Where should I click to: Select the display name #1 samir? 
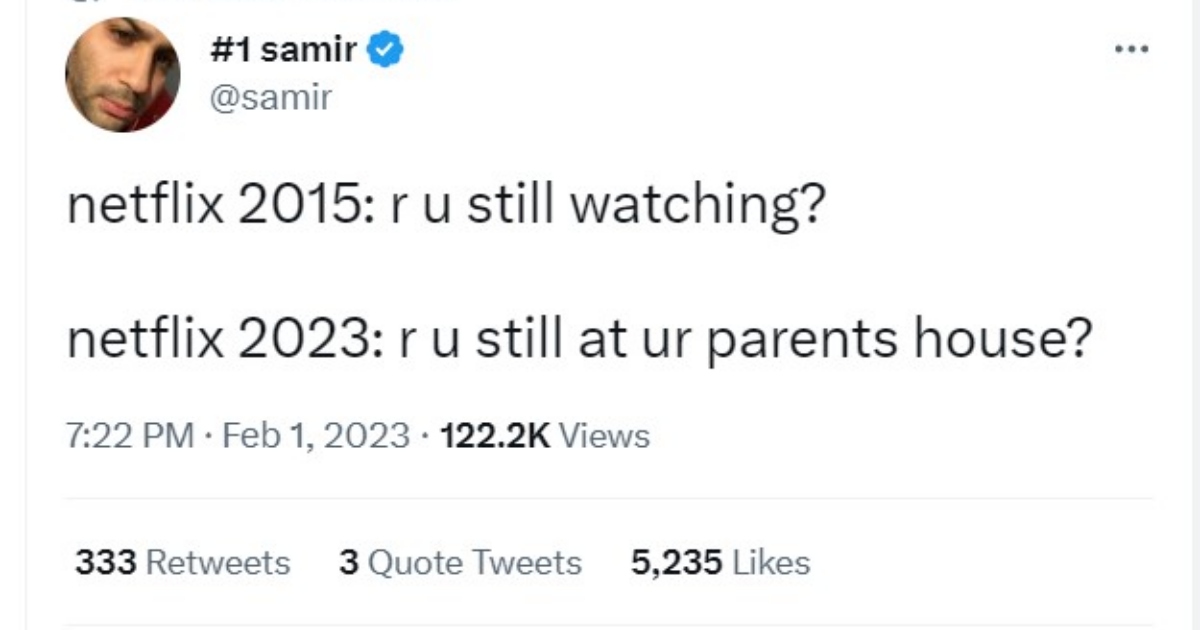point(287,47)
